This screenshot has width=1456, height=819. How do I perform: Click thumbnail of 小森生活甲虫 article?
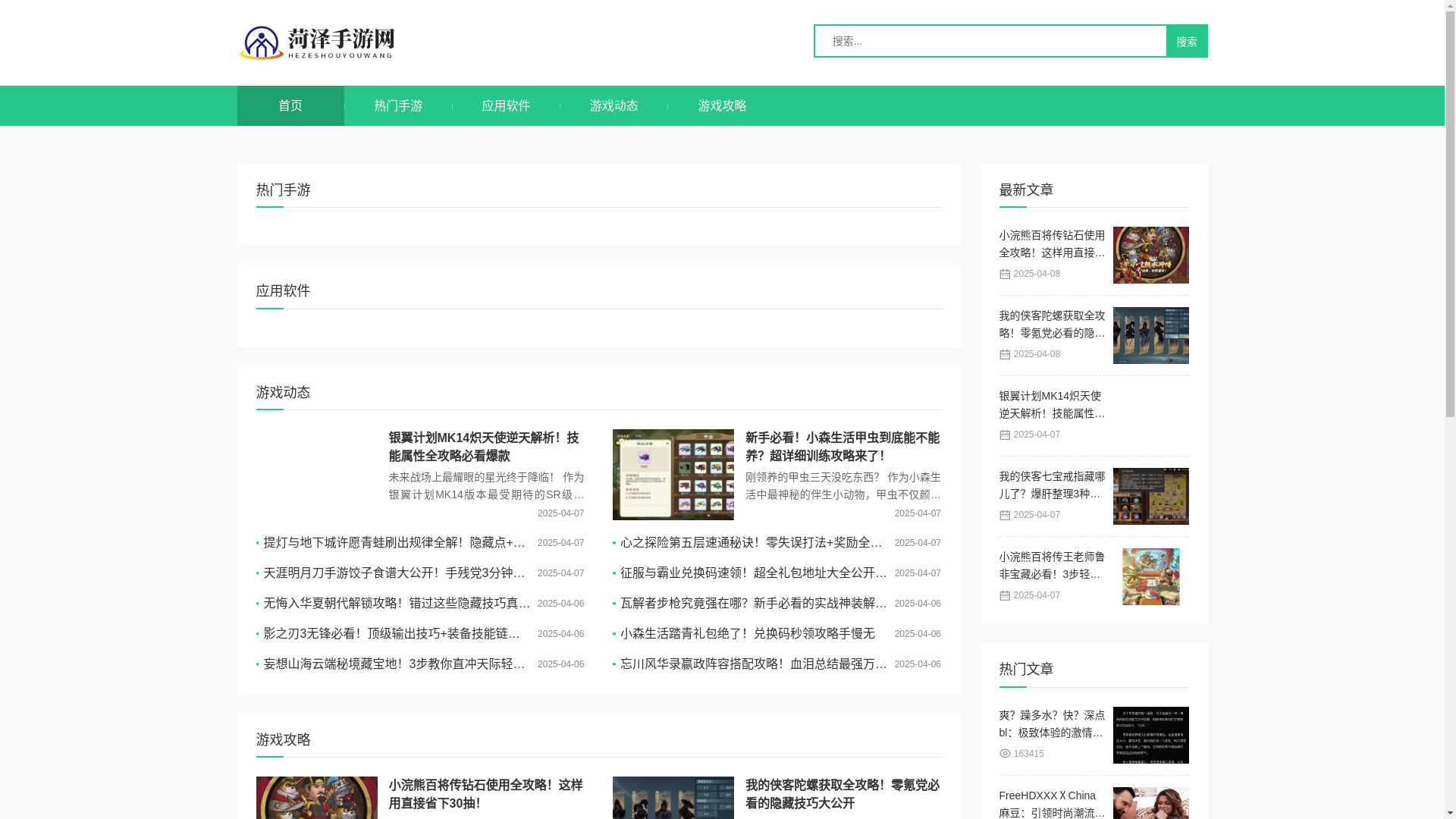tap(673, 475)
